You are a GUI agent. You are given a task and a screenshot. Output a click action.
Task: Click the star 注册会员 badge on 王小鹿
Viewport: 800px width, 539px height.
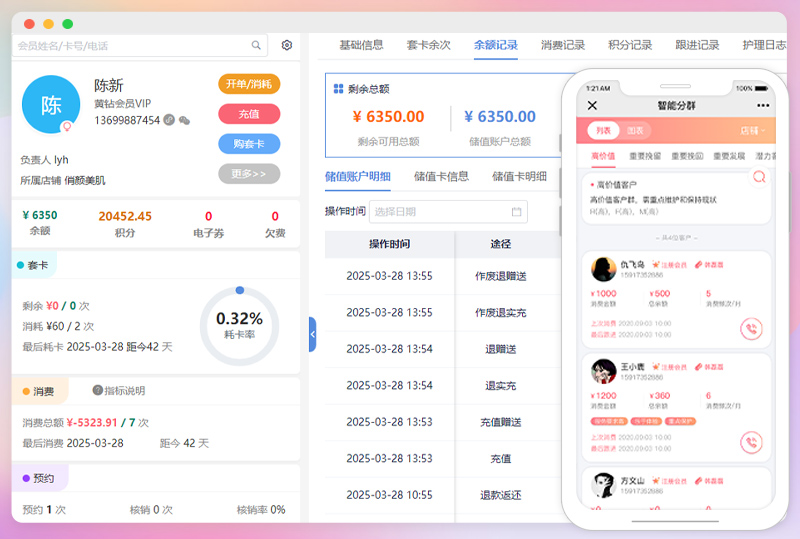click(x=669, y=367)
